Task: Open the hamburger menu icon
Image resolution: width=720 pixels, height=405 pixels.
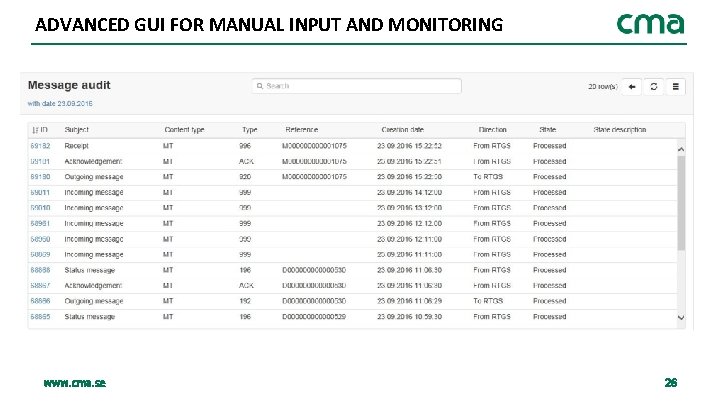Action: 675,87
